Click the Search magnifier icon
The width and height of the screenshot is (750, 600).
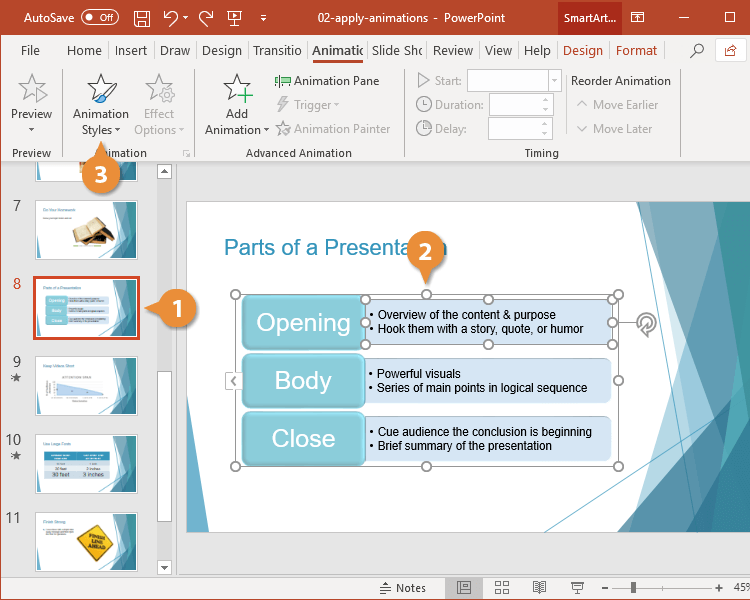[x=697, y=51]
